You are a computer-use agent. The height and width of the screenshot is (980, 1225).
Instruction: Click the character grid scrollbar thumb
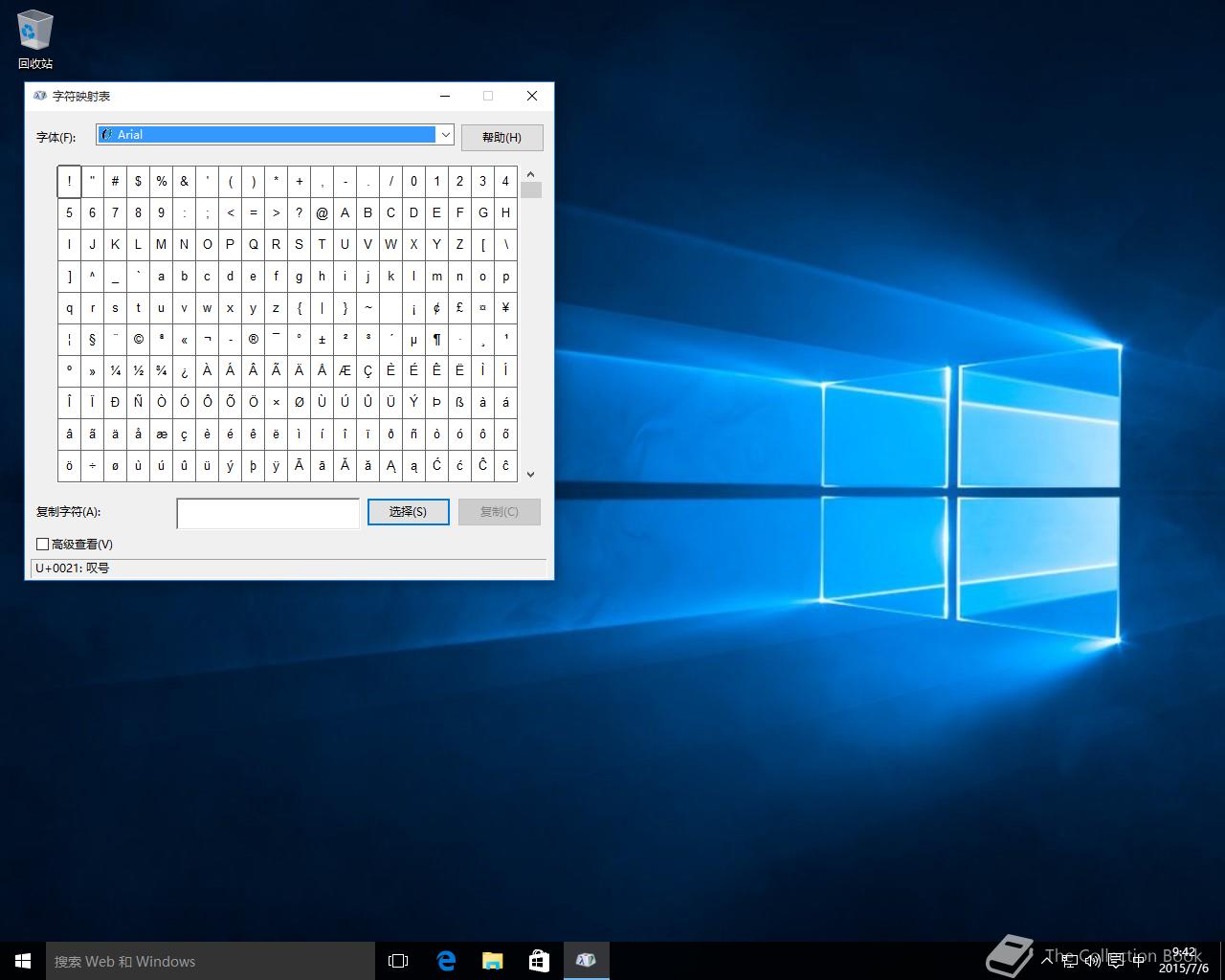tap(531, 189)
